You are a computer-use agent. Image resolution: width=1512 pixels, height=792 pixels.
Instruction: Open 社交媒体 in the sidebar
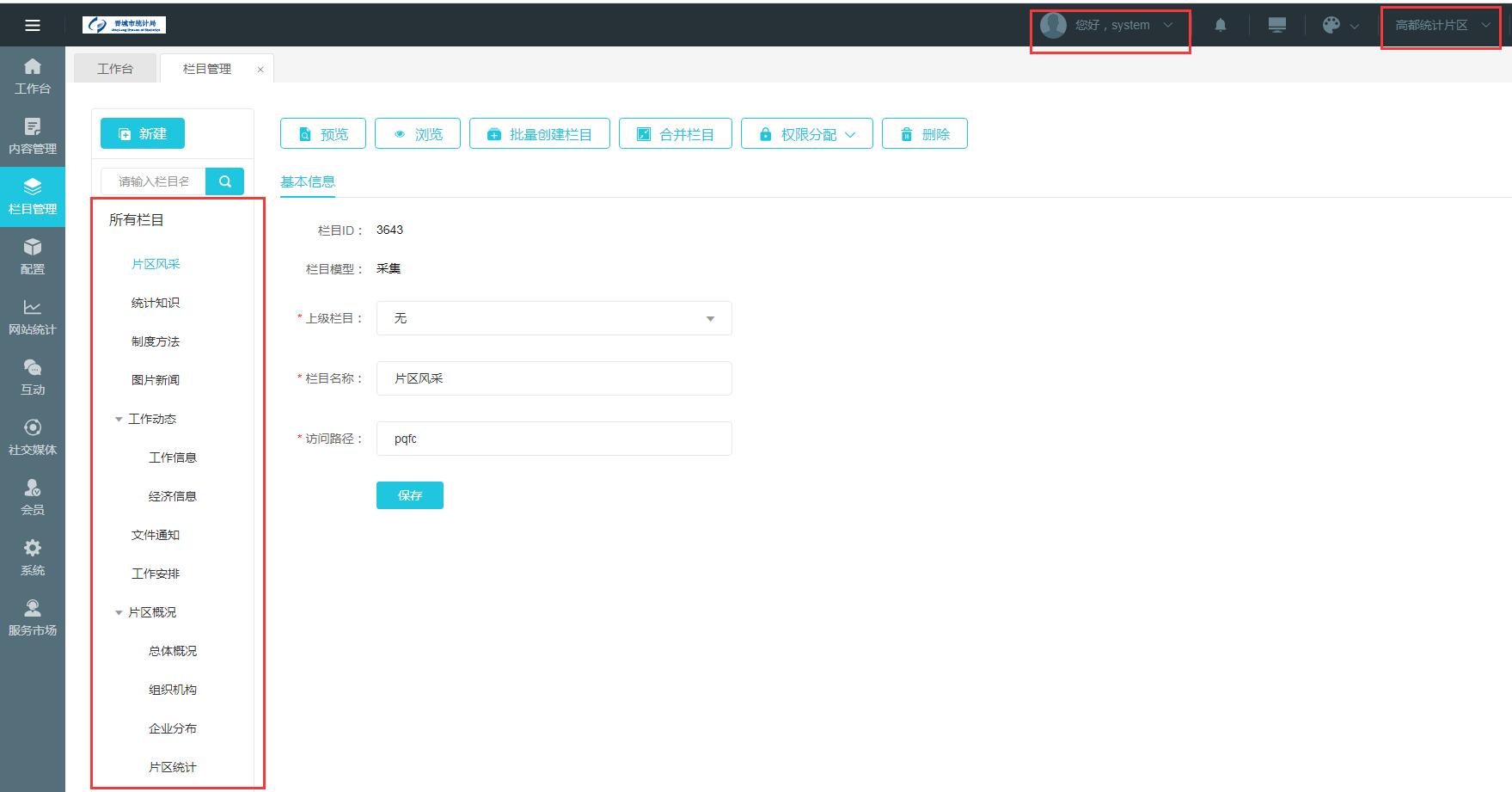click(33, 438)
